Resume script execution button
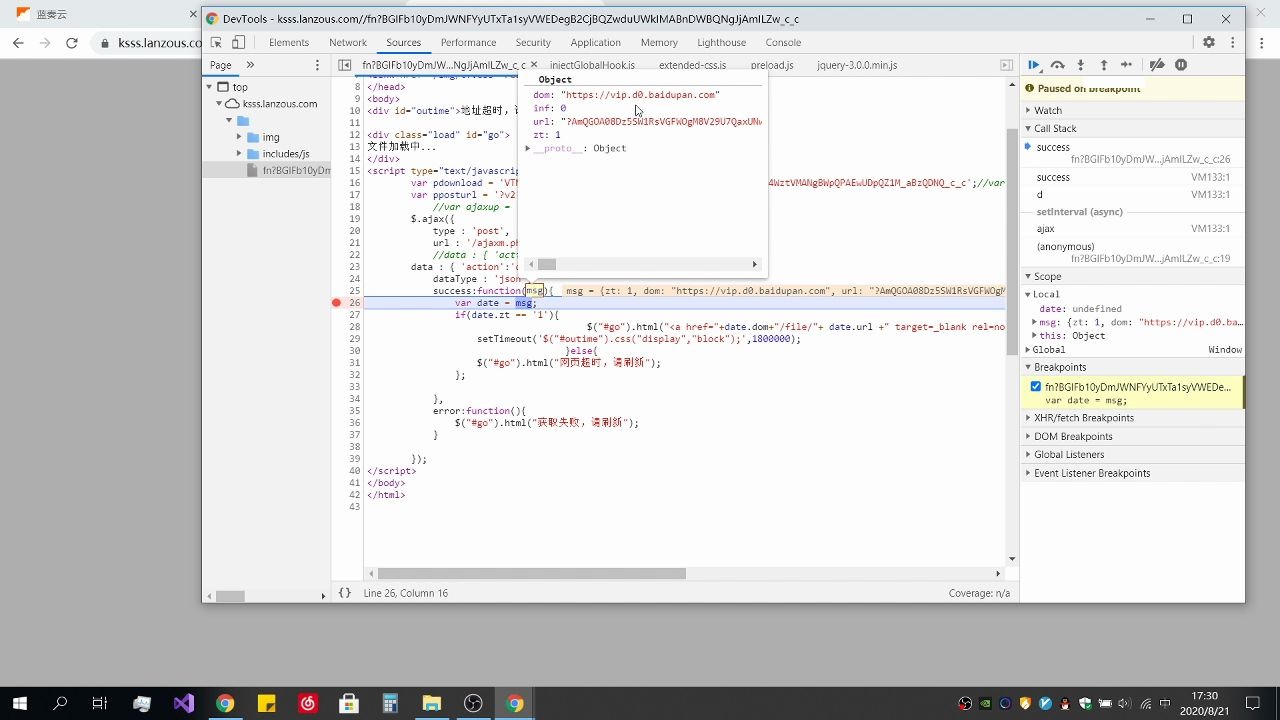This screenshot has height=720, width=1280. click(x=1034, y=65)
